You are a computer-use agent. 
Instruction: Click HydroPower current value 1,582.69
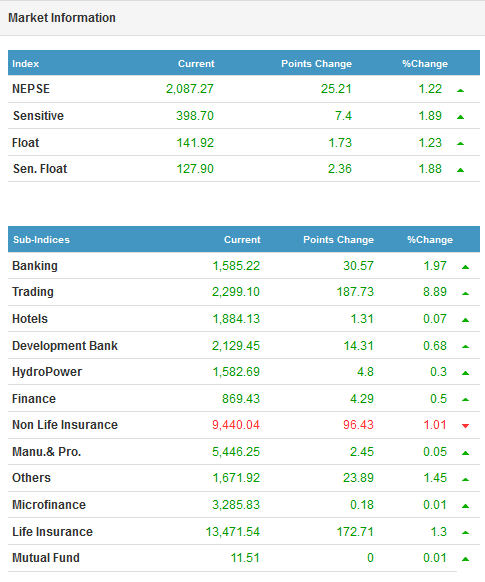[x=236, y=372]
